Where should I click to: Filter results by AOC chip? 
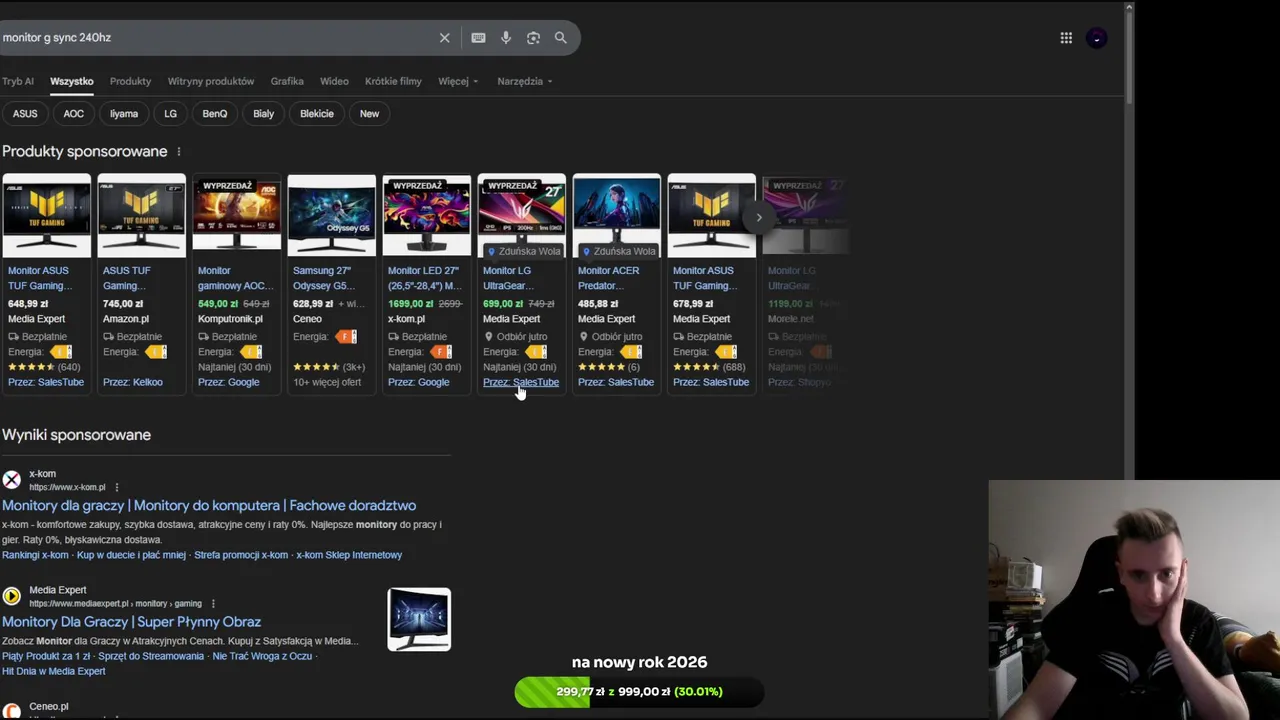pyautogui.click(x=74, y=114)
